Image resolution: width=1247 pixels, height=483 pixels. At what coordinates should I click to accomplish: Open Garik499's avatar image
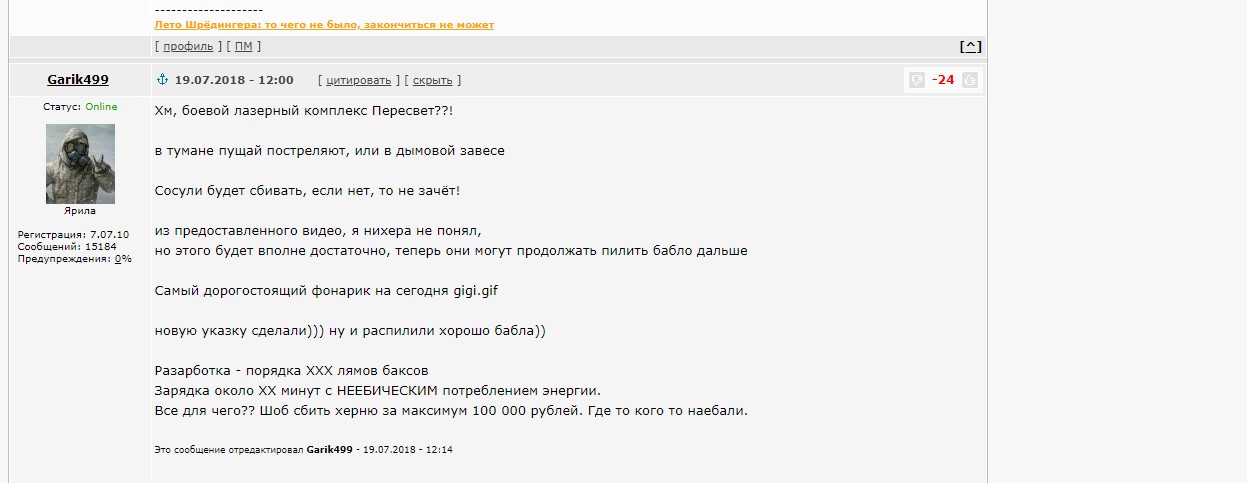tap(80, 164)
